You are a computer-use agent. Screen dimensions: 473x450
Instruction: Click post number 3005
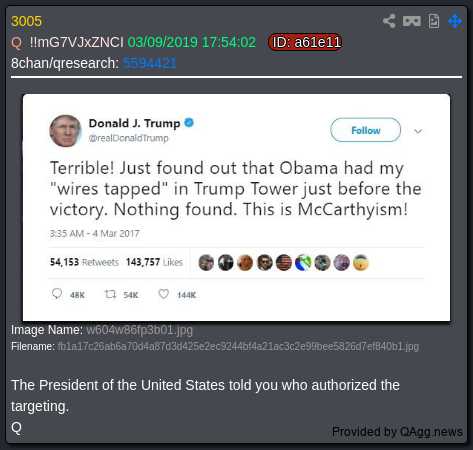pyautogui.click(x=26, y=21)
